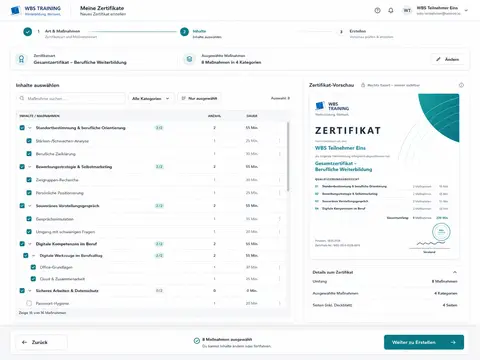
Task: Uncheck Gesprächssimulation checkbox
Action: (x=29, y=219)
